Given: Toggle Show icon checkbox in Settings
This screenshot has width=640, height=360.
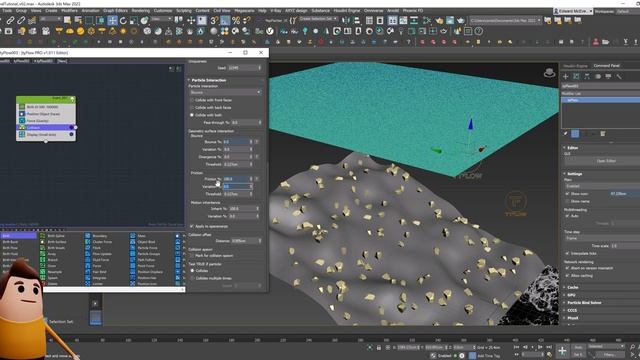Looking at the screenshot, I should tap(567, 193).
